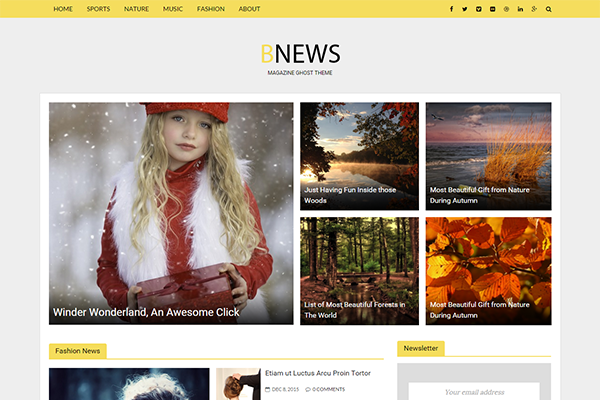
Task: Open the About page
Action: tap(249, 9)
